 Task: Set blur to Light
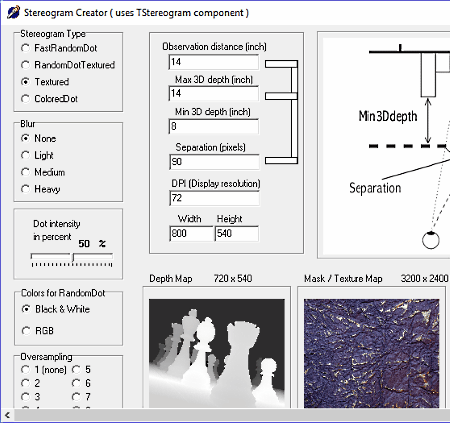(x=37, y=155)
